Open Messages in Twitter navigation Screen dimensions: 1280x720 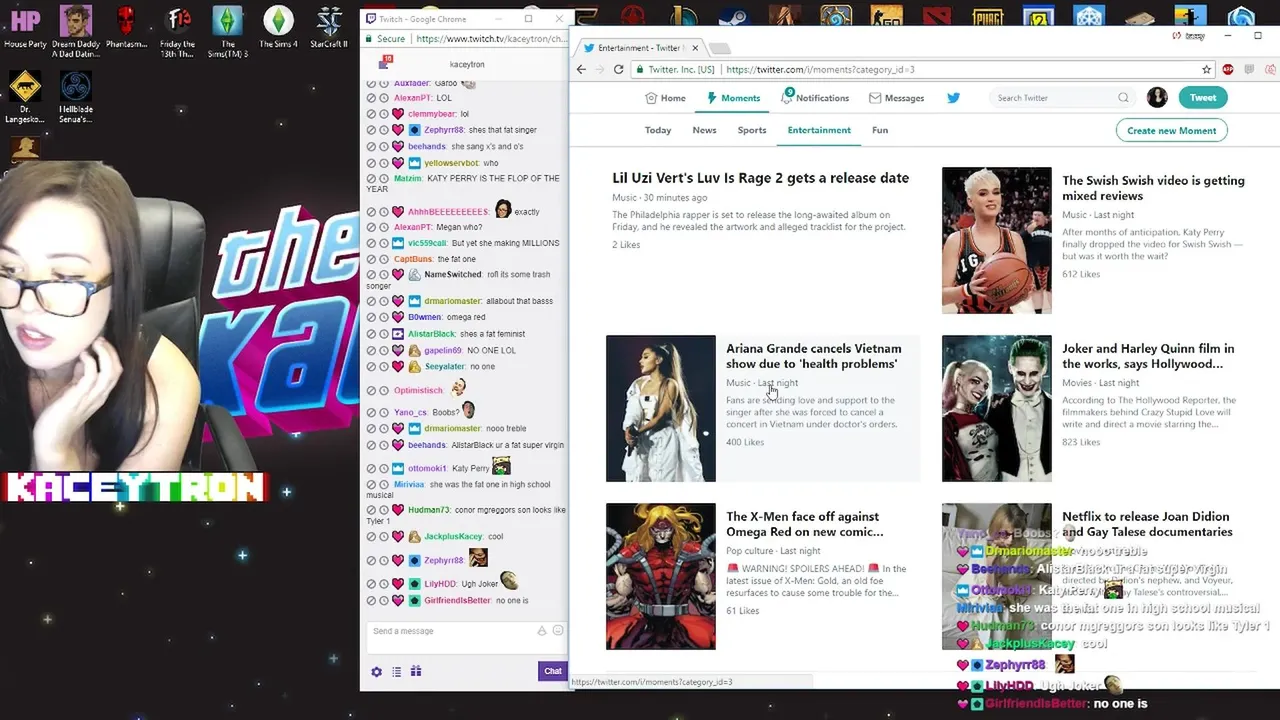[896, 98]
